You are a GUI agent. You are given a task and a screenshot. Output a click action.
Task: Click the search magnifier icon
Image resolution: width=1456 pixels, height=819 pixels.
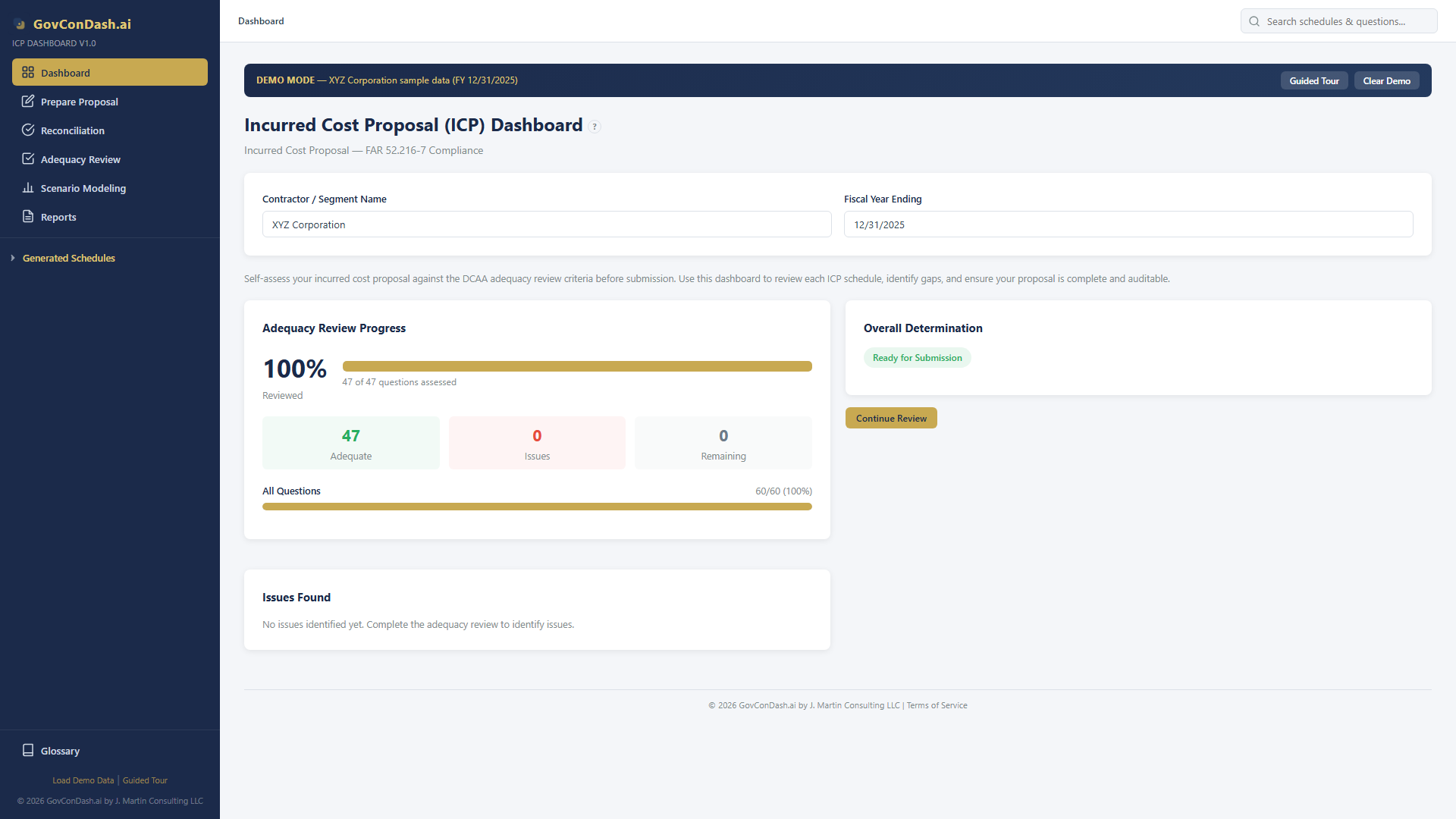coord(1254,20)
